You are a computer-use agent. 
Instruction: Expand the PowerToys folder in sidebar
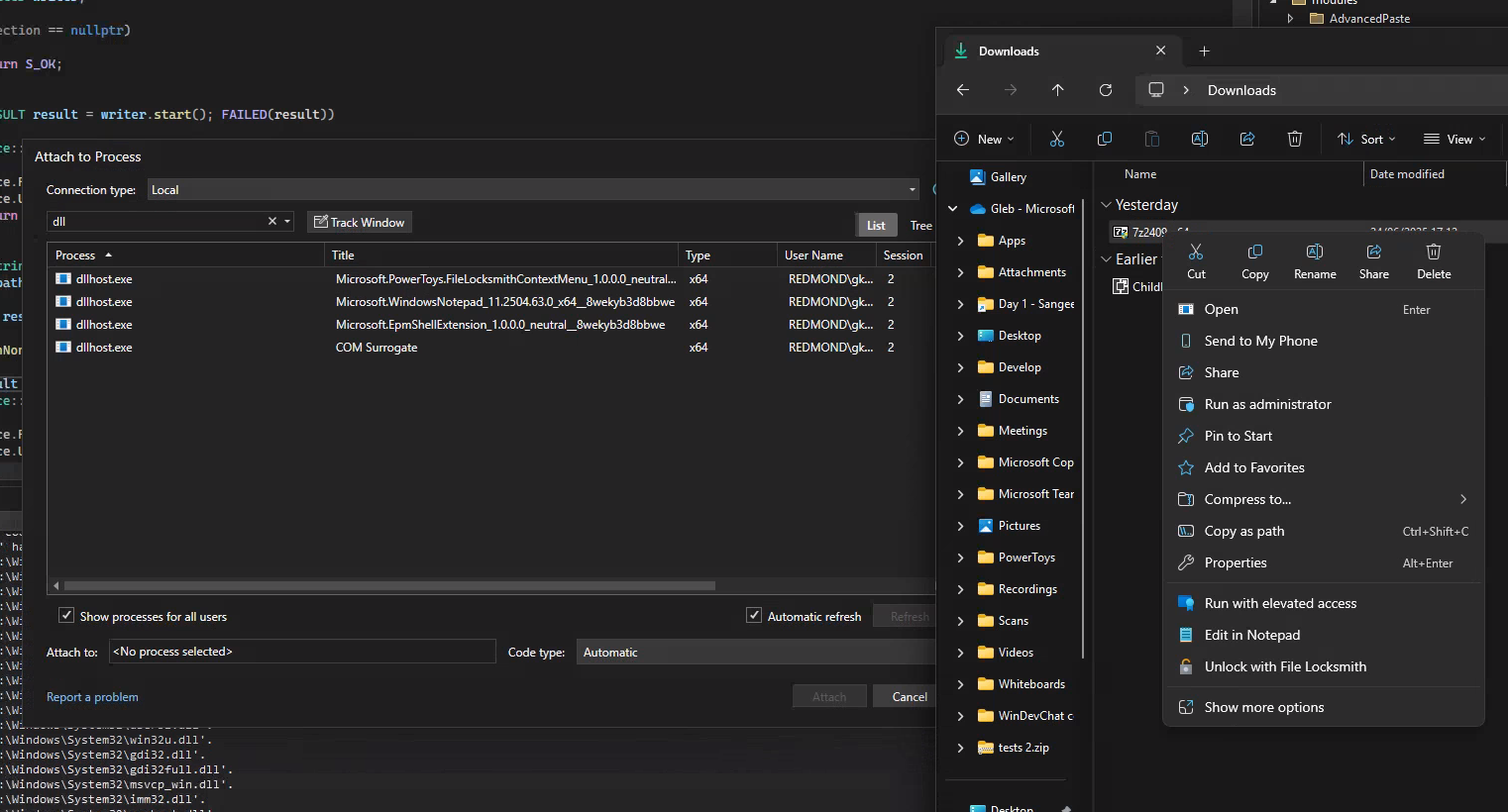960,558
